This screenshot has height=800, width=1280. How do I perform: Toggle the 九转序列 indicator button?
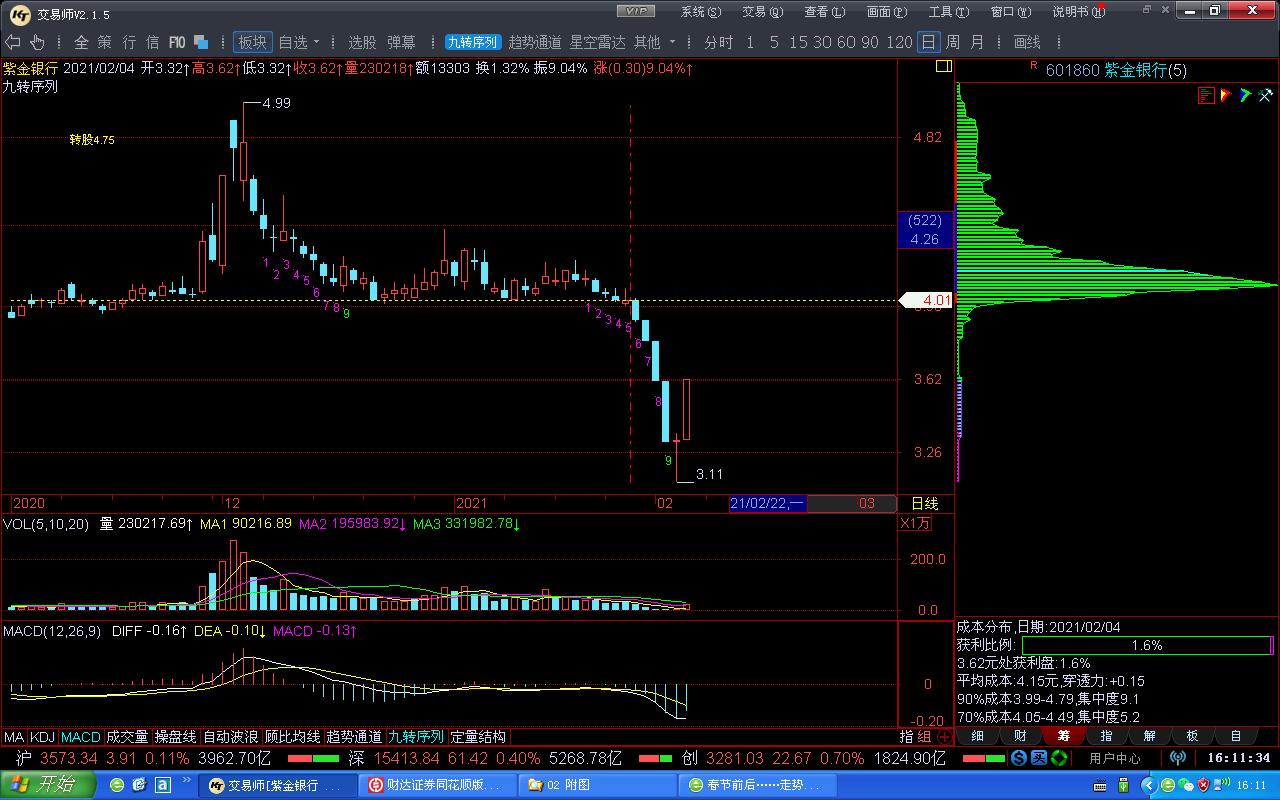tap(473, 42)
